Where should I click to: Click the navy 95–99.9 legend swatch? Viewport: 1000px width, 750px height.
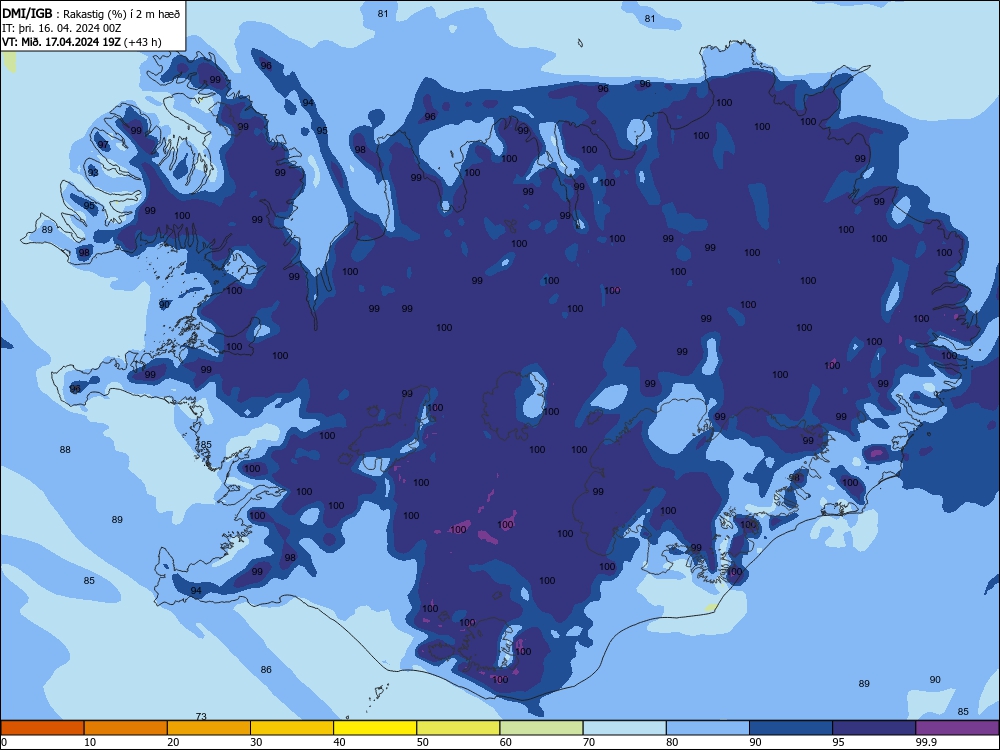[874, 728]
